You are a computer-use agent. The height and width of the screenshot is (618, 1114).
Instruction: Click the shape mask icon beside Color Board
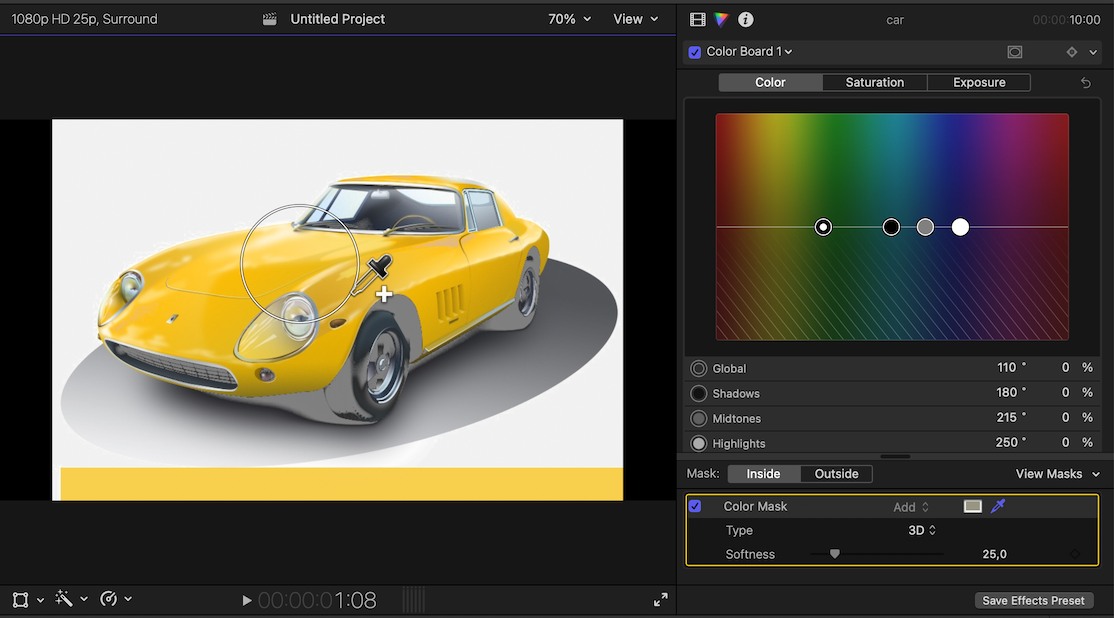[x=1014, y=52]
